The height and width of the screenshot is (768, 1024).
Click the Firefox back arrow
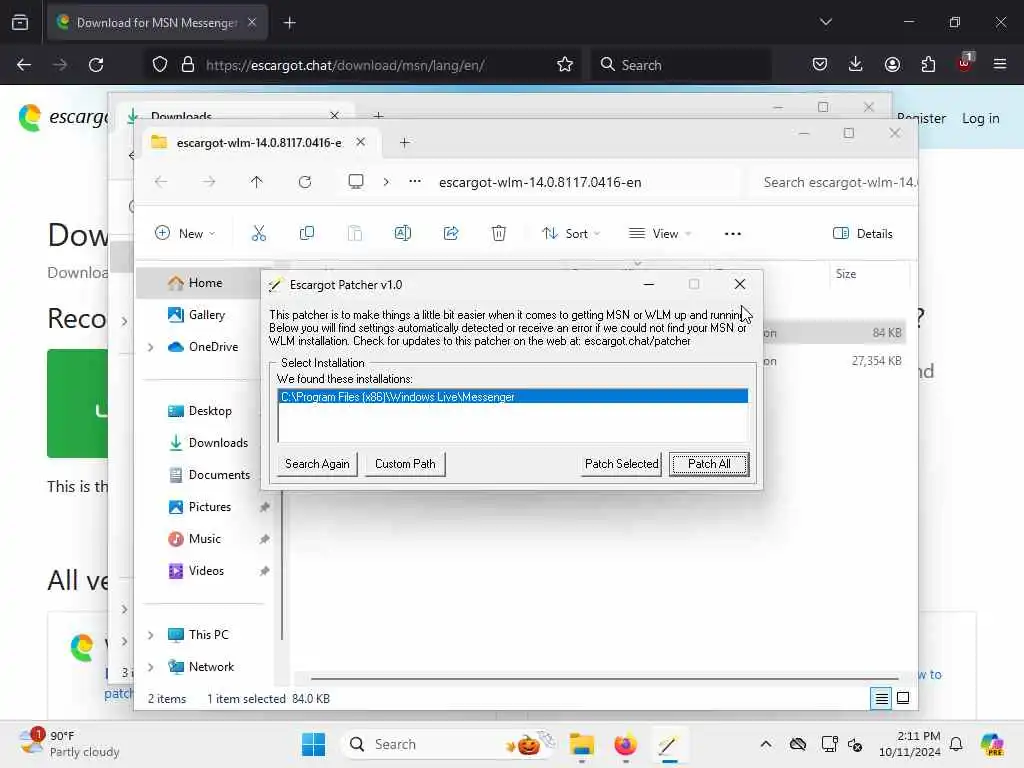pyautogui.click(x=24, y=65)
